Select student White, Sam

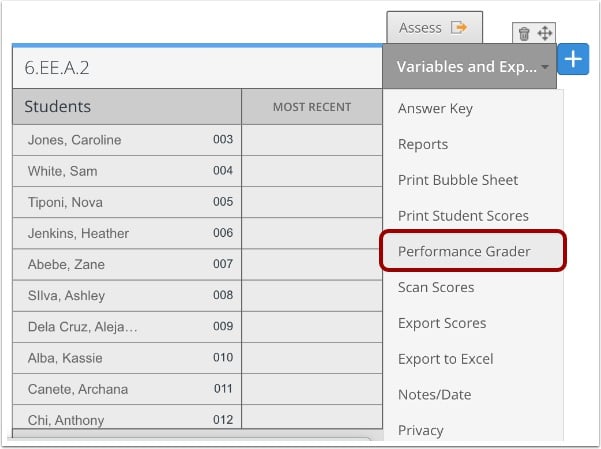(x=62, y=171)
